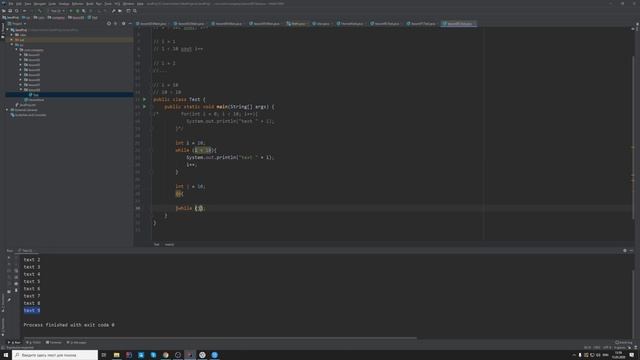Screen dimensions: 640x360
Task: Click highlighted 'text 9' console line
Action: (32, 311)
